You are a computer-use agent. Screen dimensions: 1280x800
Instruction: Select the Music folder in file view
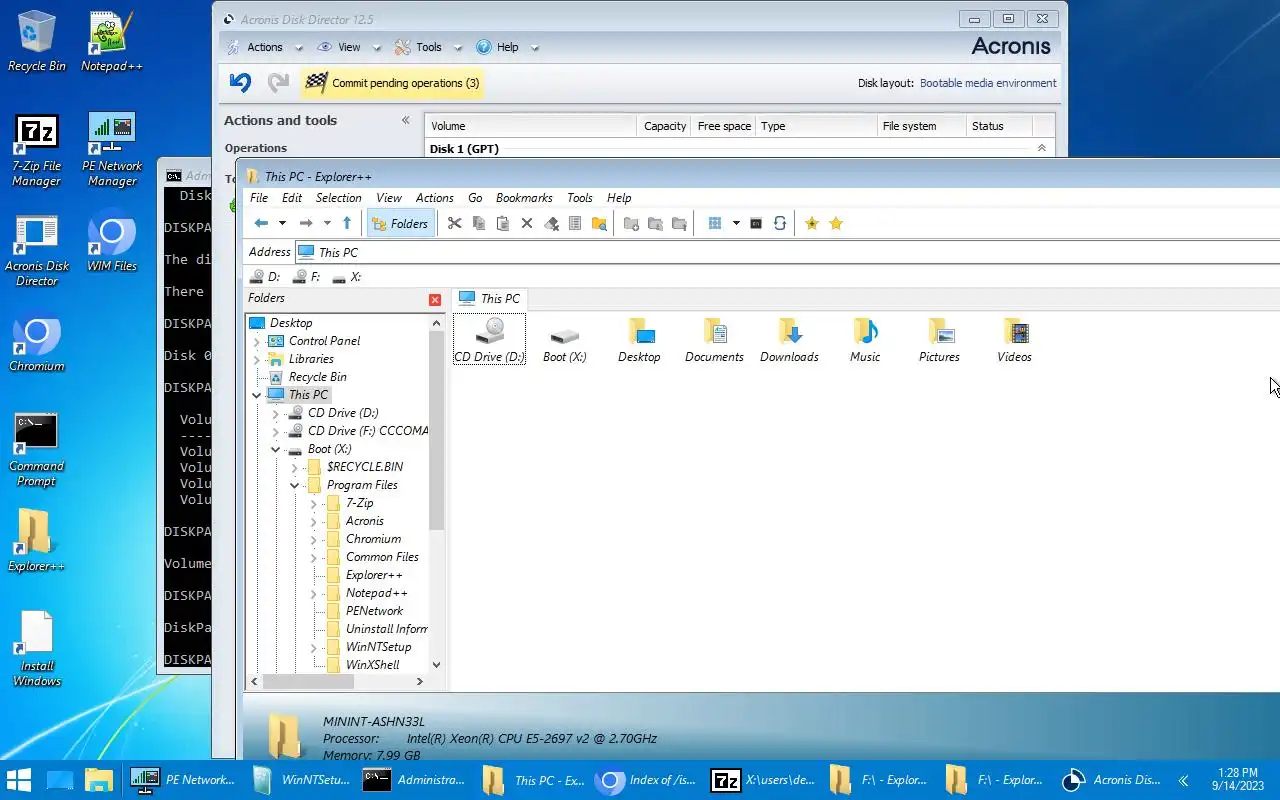tap(865, 340)
